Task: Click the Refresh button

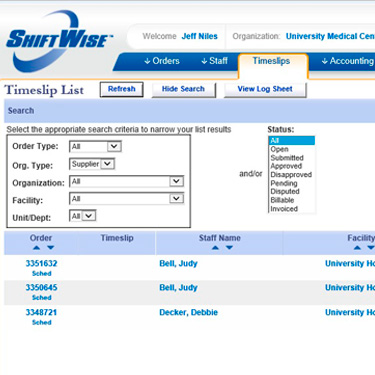Action: click(122, 89)
